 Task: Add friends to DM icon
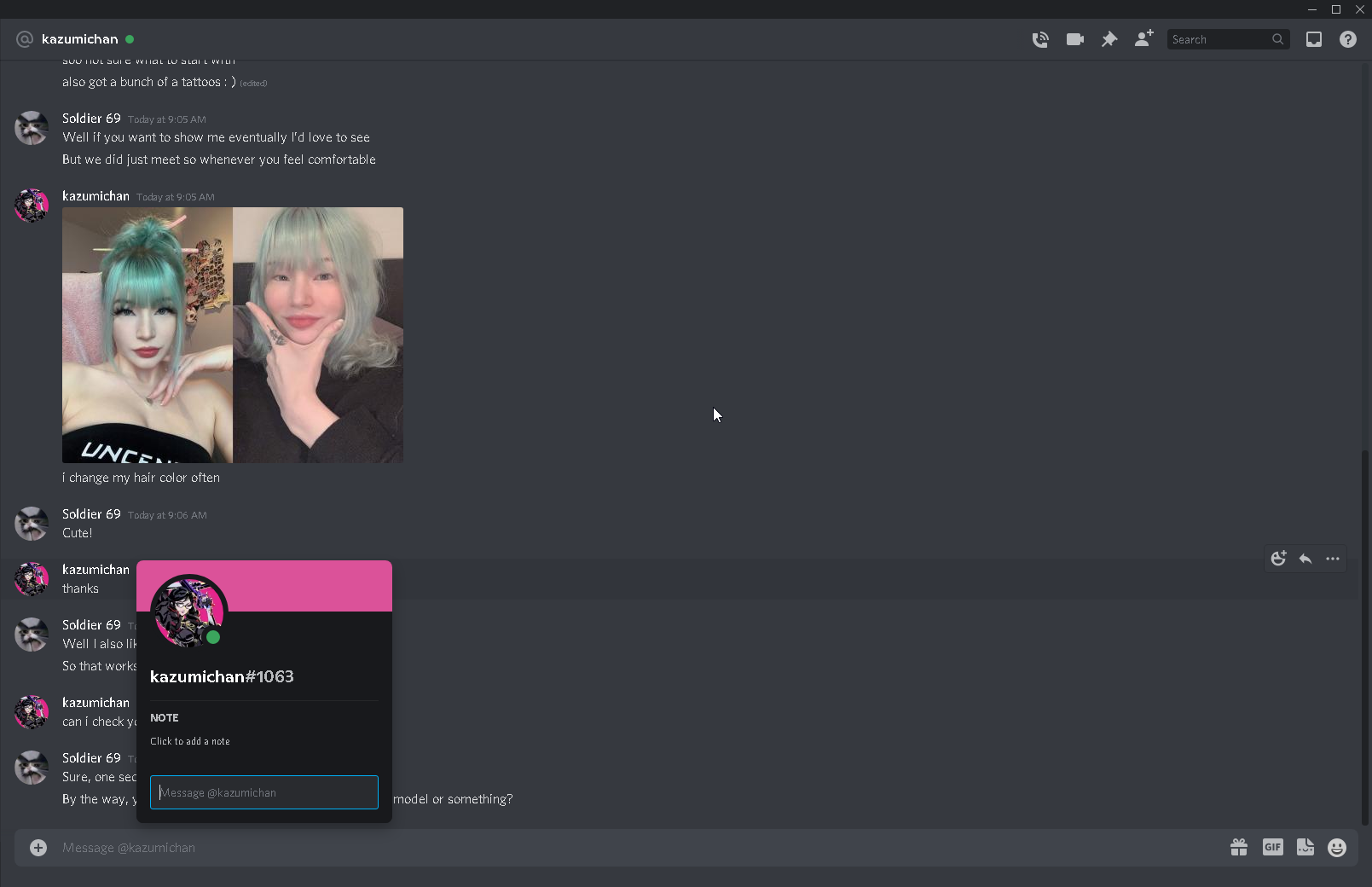pos(1143,38)
